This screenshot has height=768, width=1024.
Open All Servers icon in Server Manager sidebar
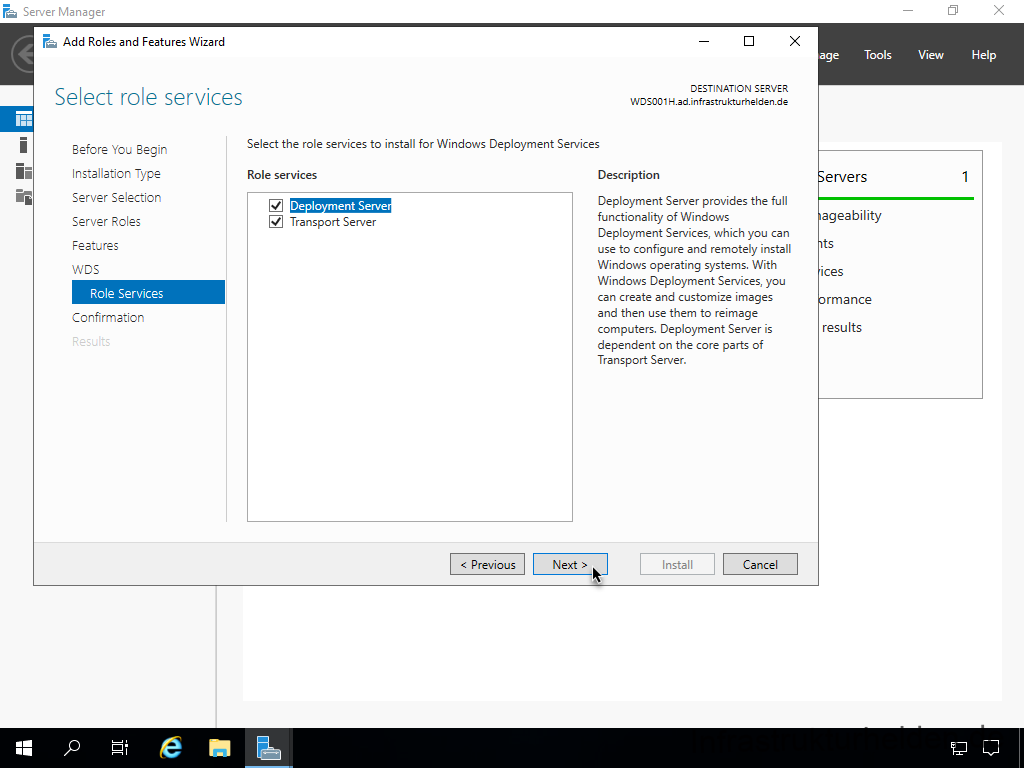(x=24, y=171)
